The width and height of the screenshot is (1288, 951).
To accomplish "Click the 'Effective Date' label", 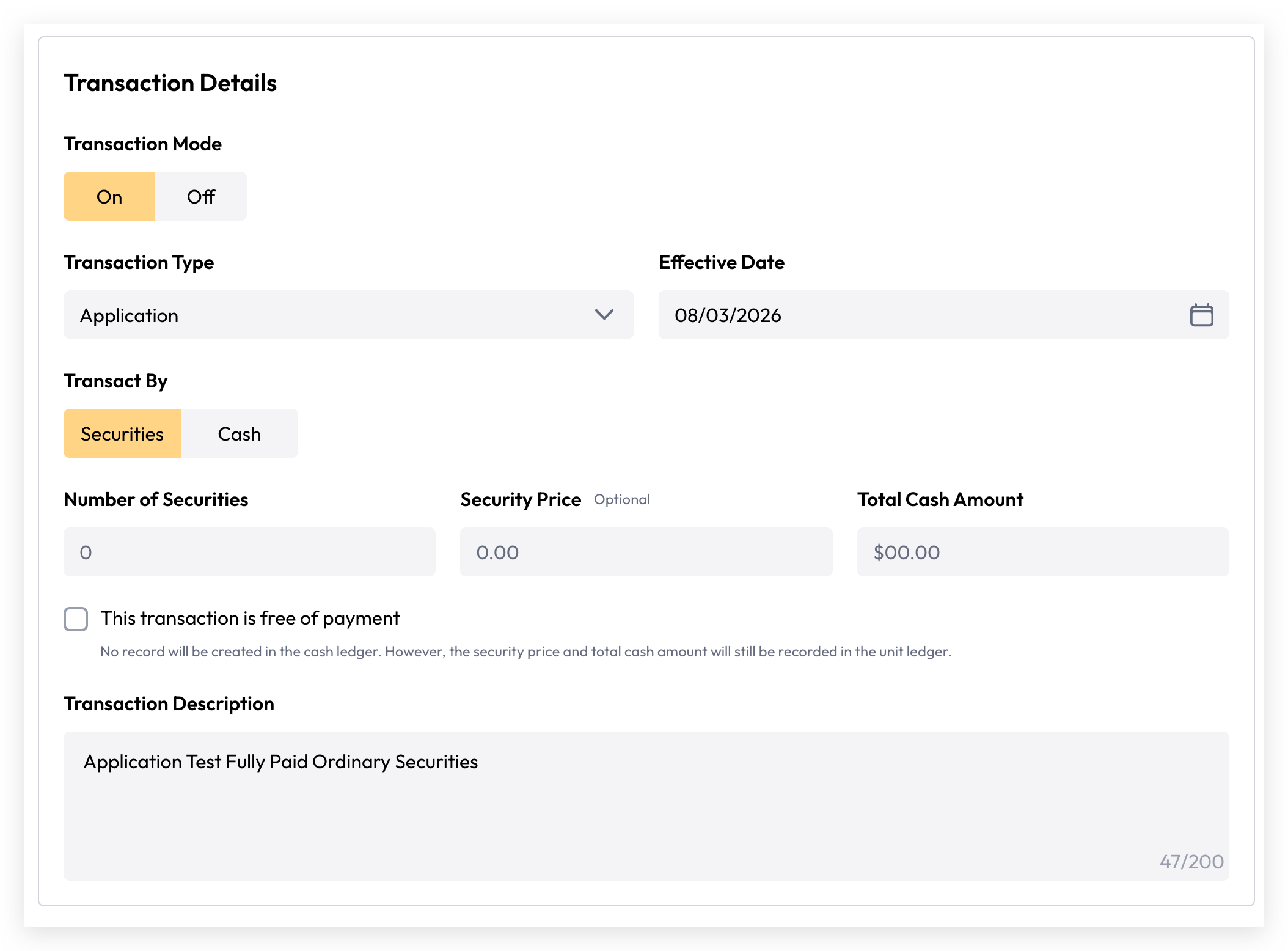I will point(722,262).
